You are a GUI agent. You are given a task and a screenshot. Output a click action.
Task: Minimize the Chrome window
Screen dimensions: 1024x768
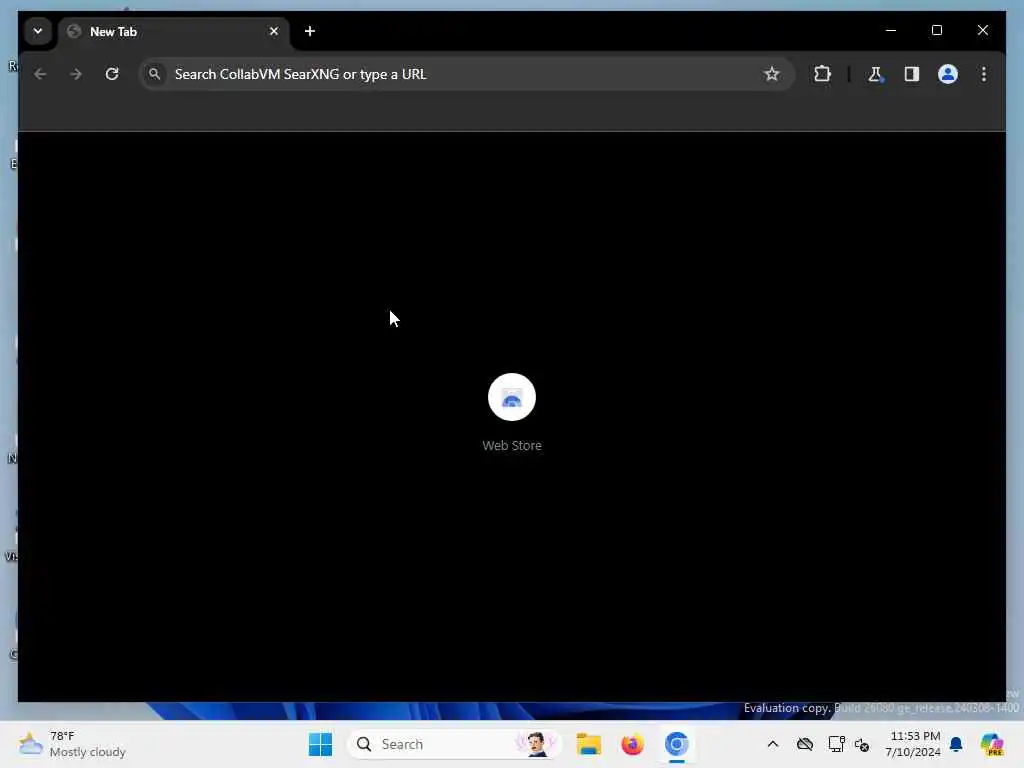click(891, 31)
